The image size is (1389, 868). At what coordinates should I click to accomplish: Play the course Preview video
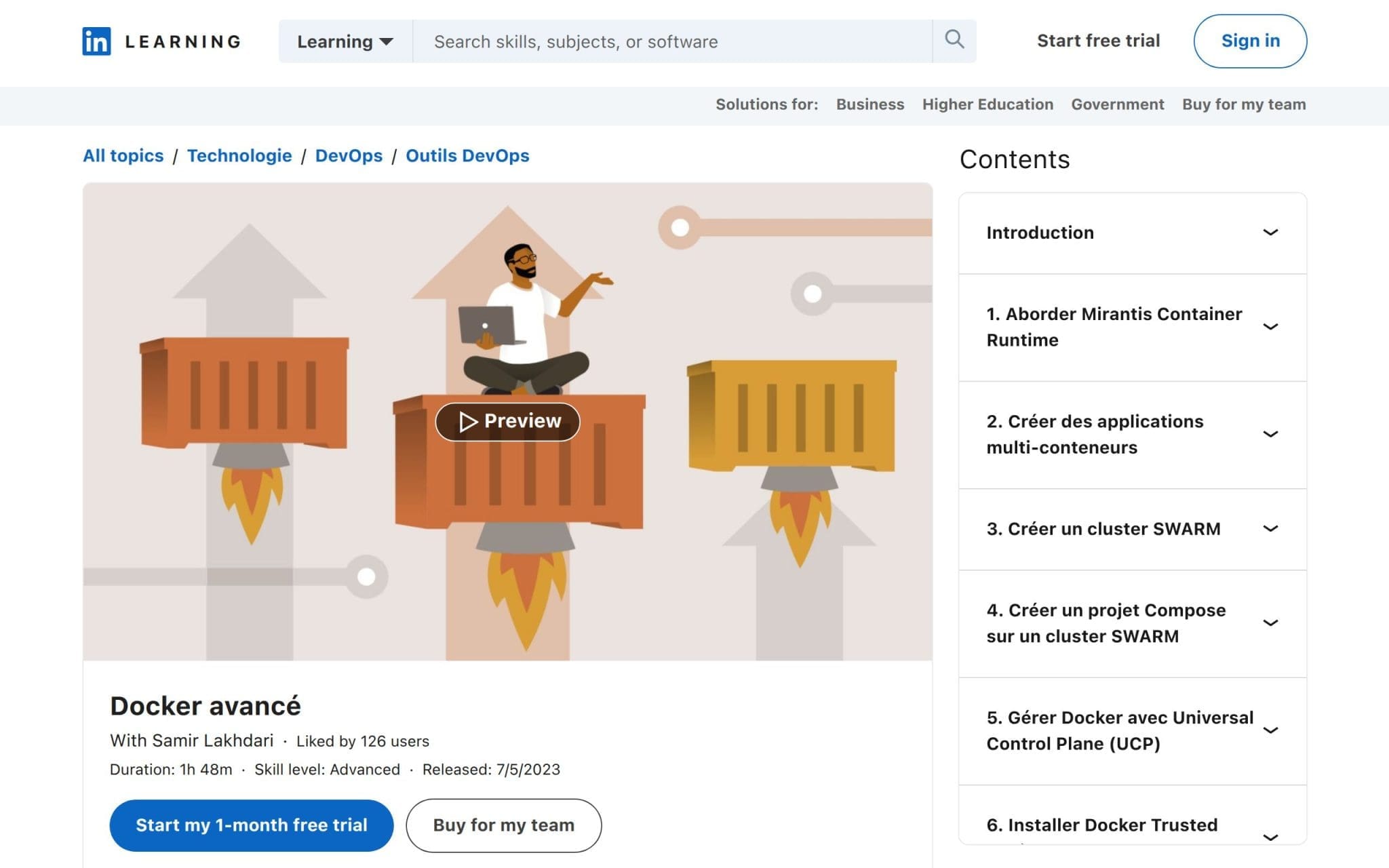[x=507, y=421]
